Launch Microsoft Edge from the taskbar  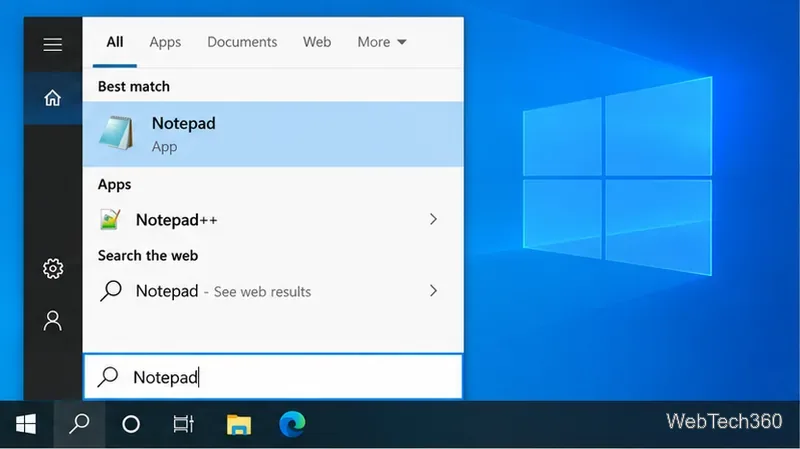click(292, 423)
